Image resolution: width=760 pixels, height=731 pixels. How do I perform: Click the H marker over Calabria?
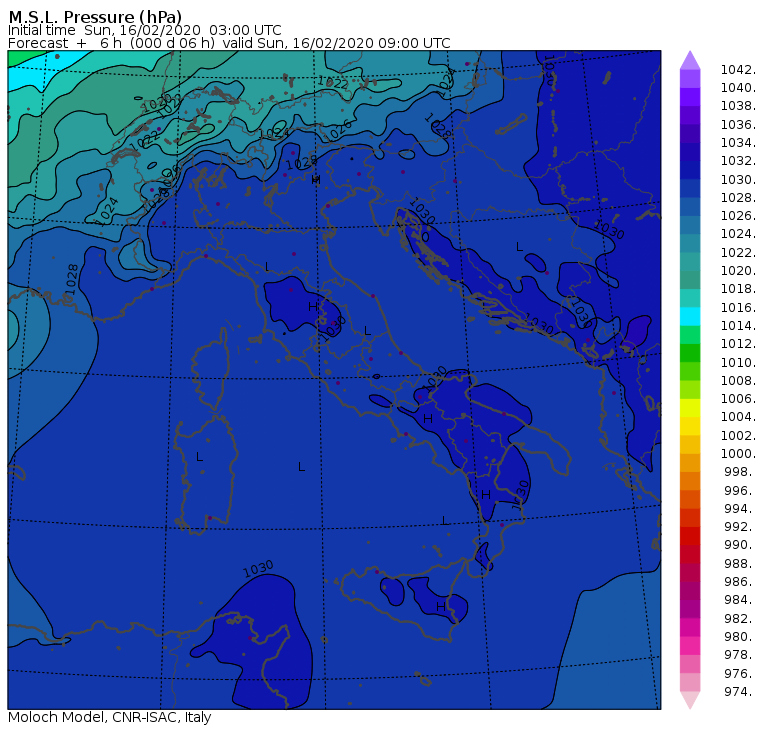(x=486, y=494)
